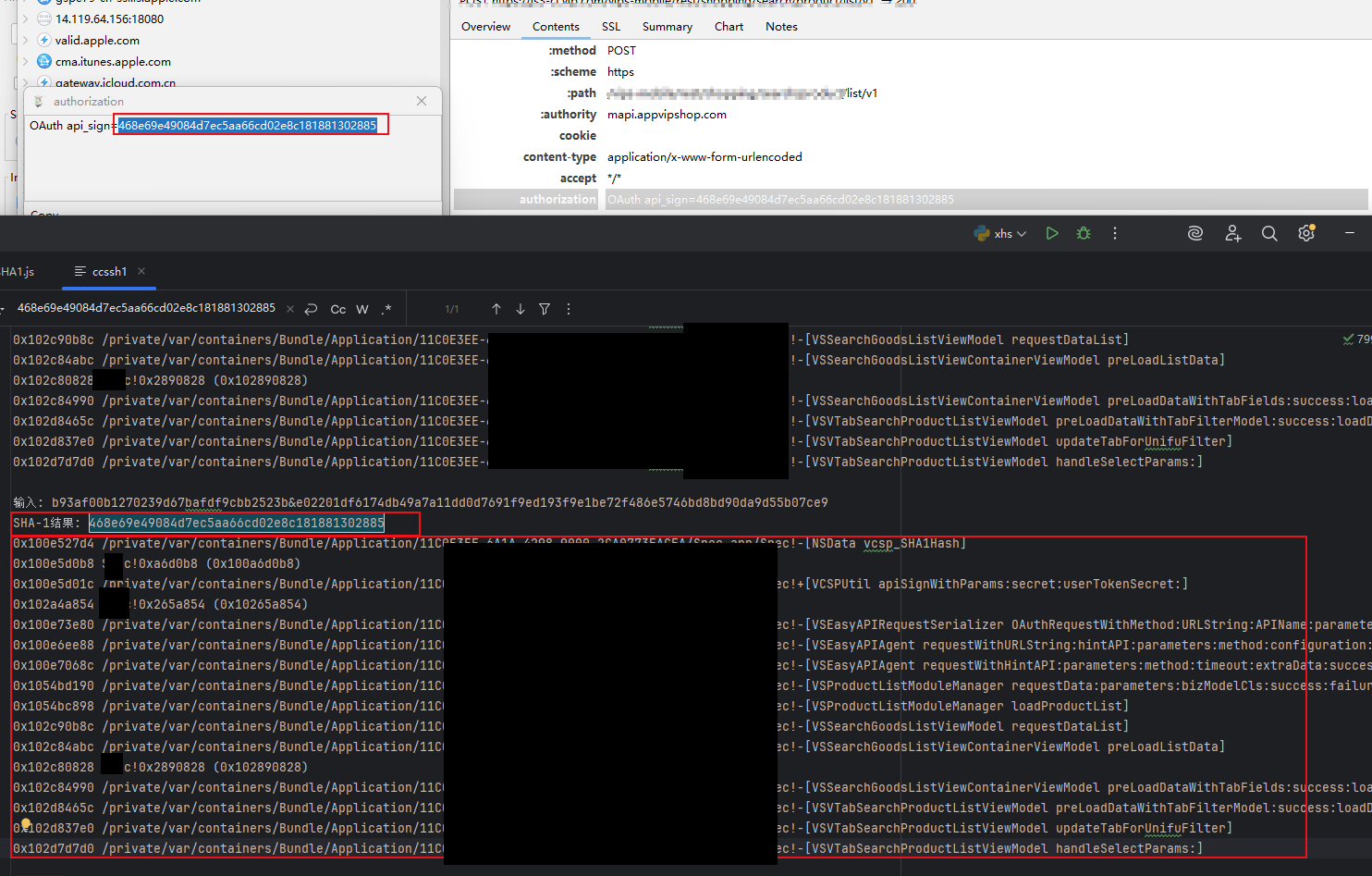This screenshot has width=1372, height=876.
Task: Select the :scheme https row
Action: click(x=911, y=72)
